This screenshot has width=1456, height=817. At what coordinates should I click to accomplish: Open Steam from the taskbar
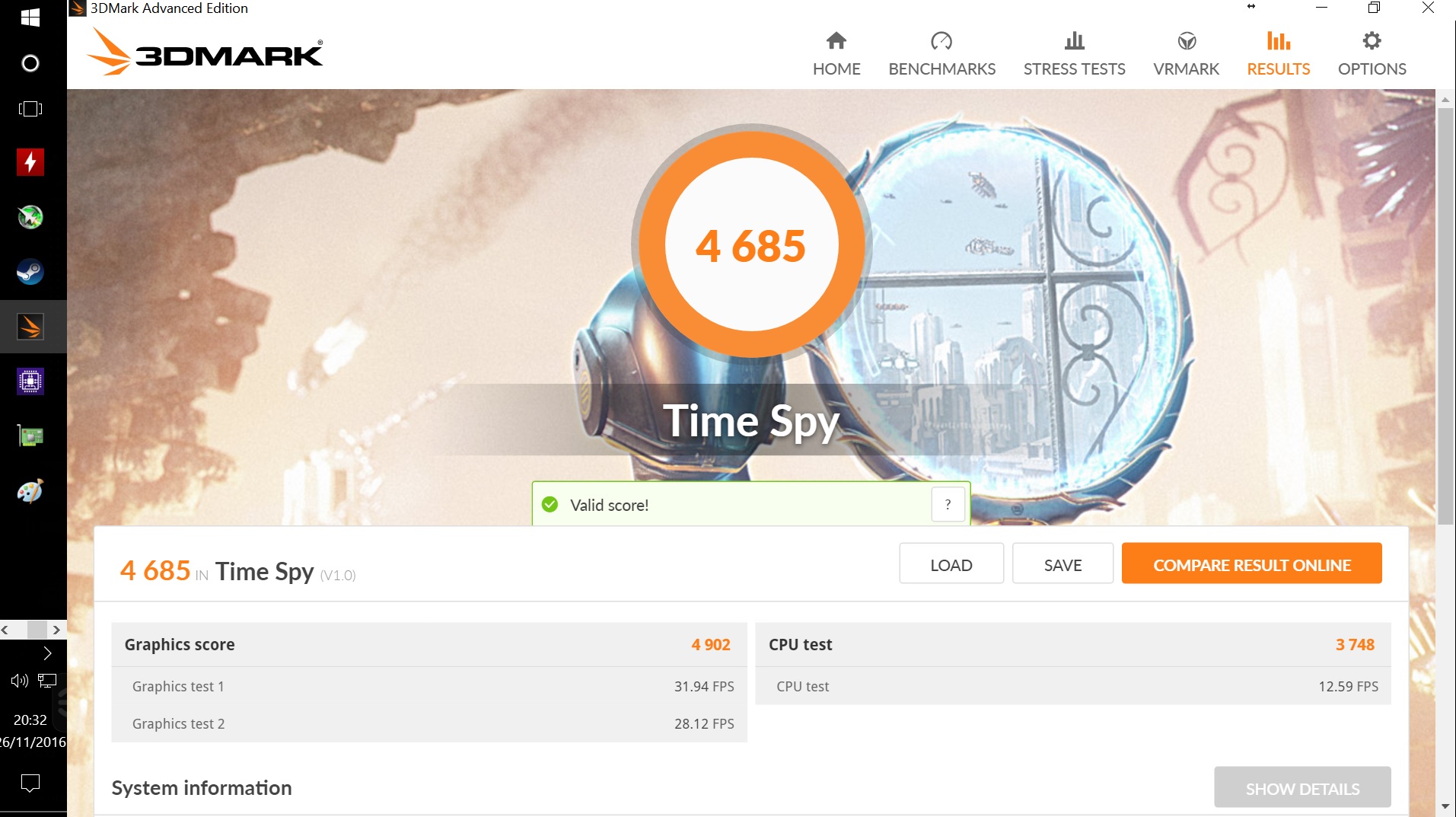point(30,272)
